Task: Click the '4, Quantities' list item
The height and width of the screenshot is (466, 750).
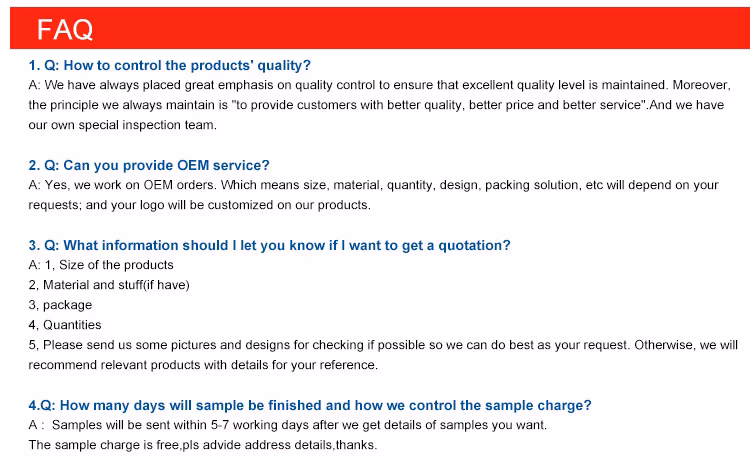Action: coord(65,325)
